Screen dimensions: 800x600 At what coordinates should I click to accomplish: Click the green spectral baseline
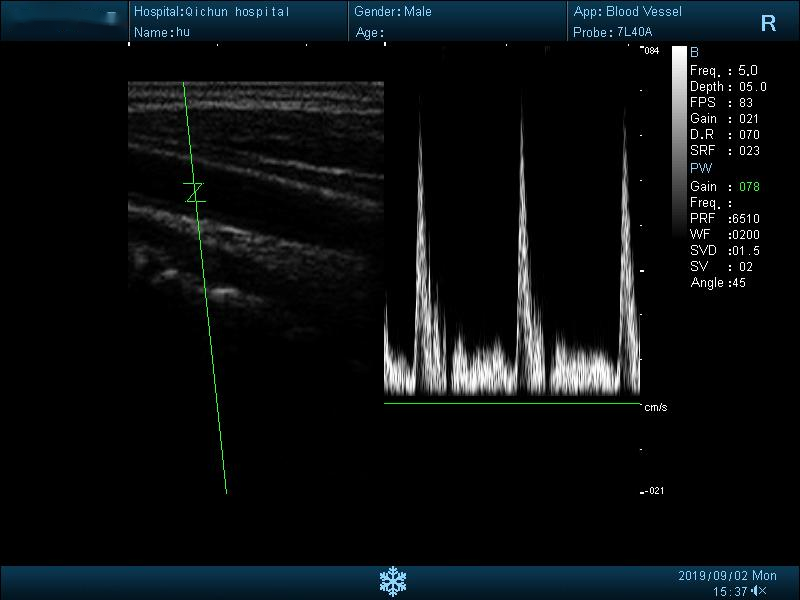(512, 404)
